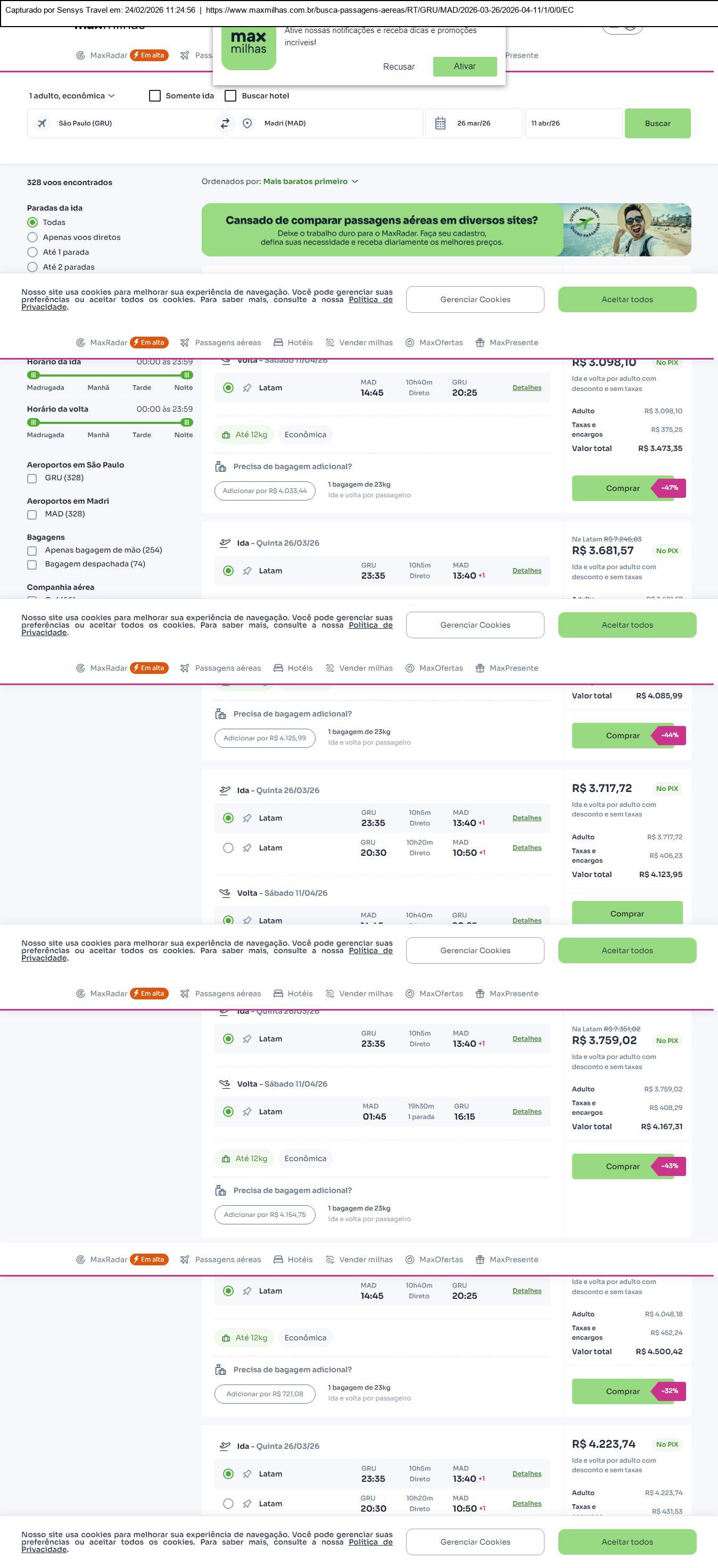Screen dimensions: 718x1568
Task: Click the 11 abr/26 return date field
Action: pos(573,123)
